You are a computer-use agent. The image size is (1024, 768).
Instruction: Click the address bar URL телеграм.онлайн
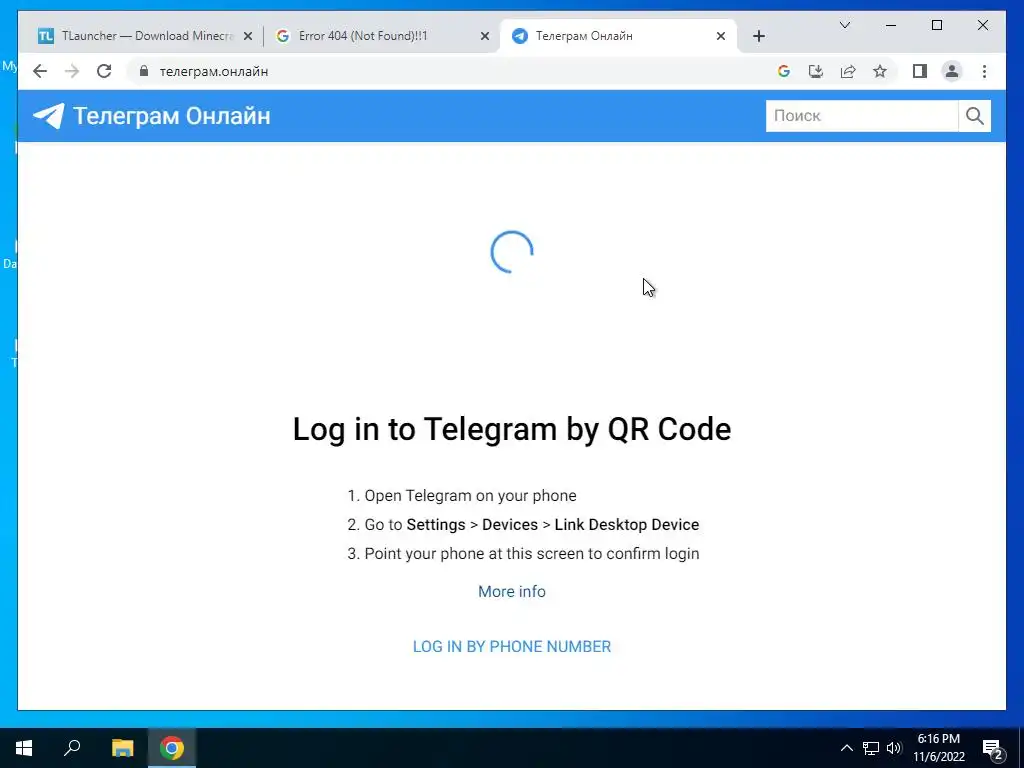214,71
